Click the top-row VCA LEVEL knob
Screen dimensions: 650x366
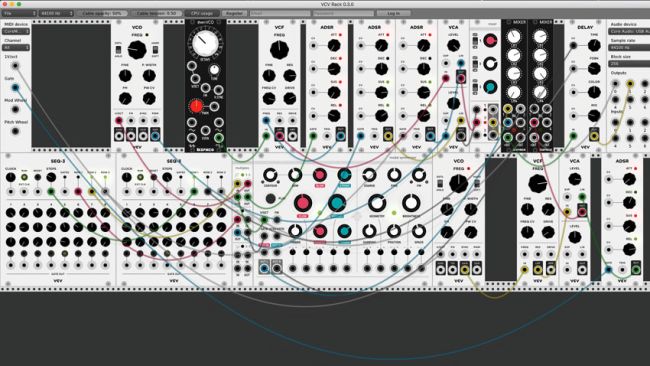pyautogui.click(x=453, y=45)
